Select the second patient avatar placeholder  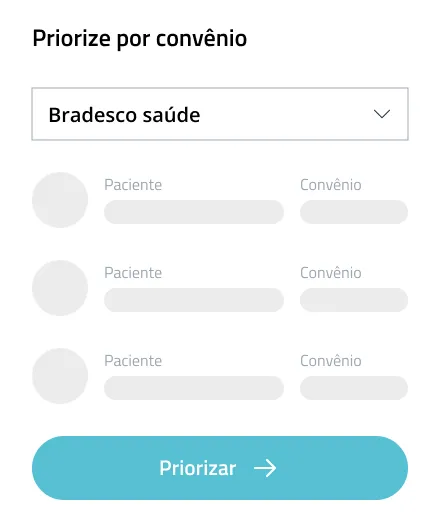point(60,288)
